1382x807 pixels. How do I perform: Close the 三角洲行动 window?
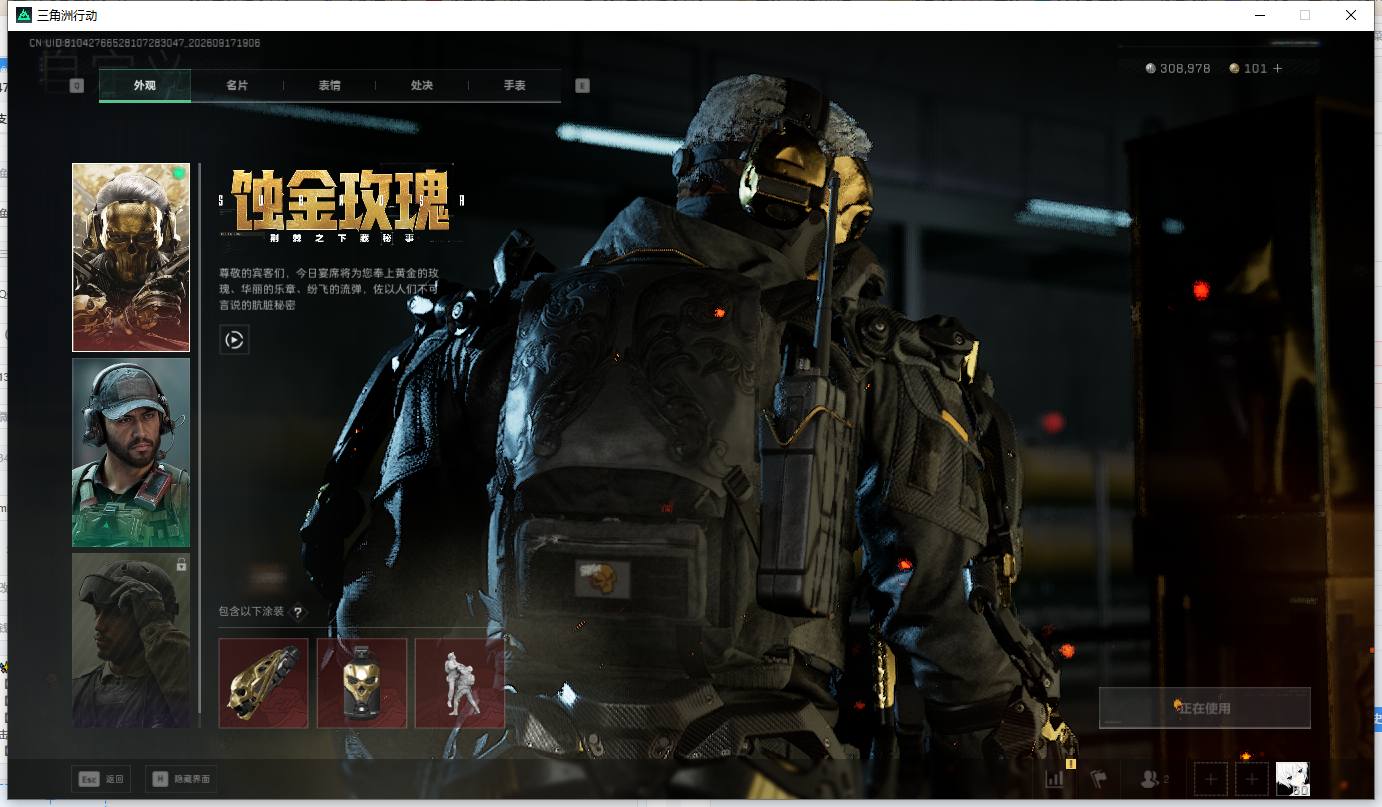[1351, 15]
